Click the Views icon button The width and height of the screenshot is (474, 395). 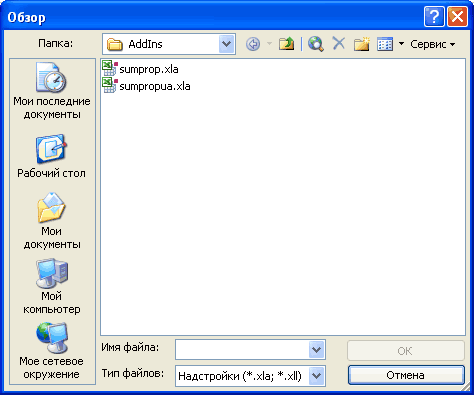click(x=385, y=44)
